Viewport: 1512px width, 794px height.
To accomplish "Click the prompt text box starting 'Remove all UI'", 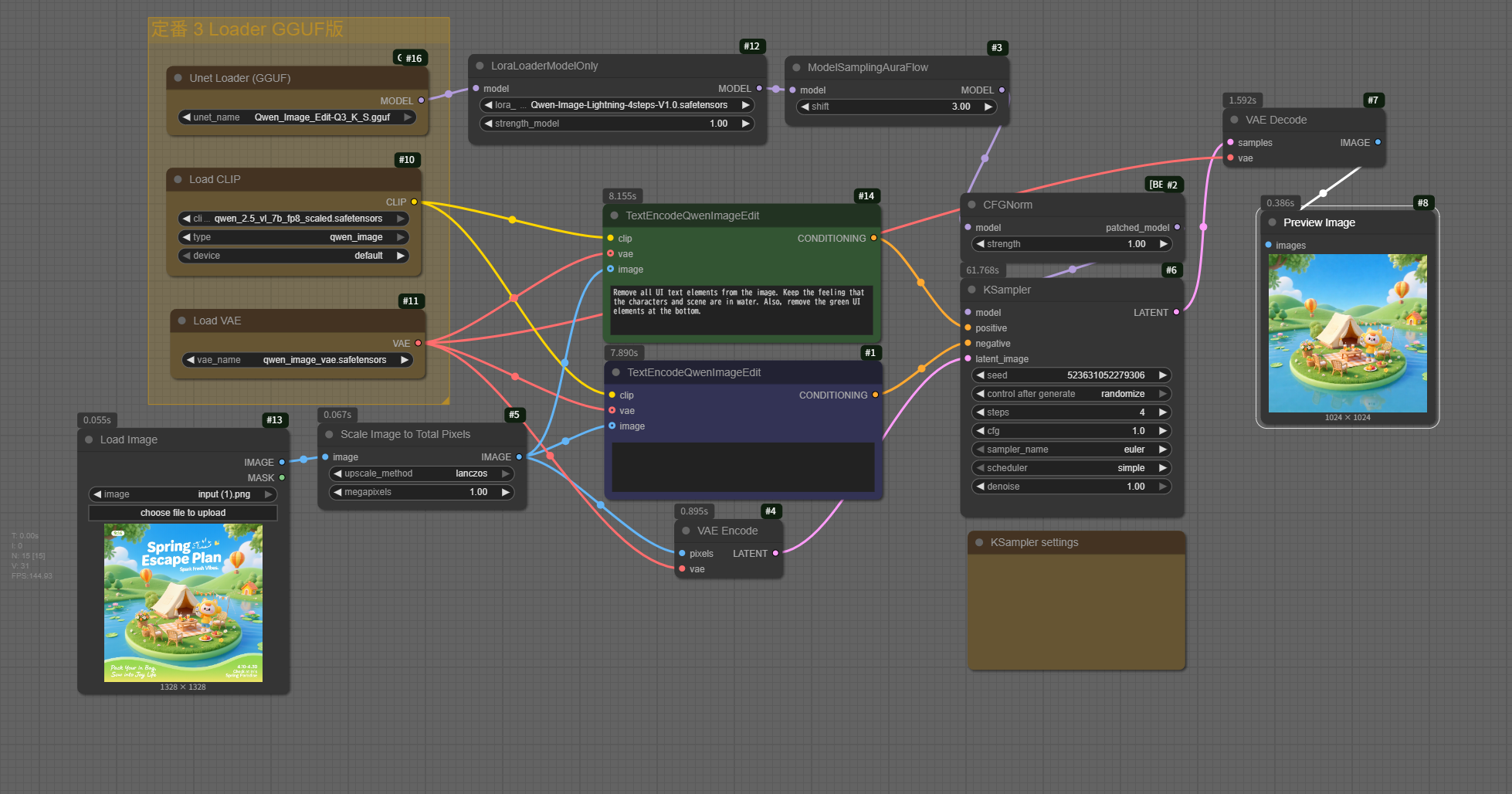I will (x=741, y=310).
